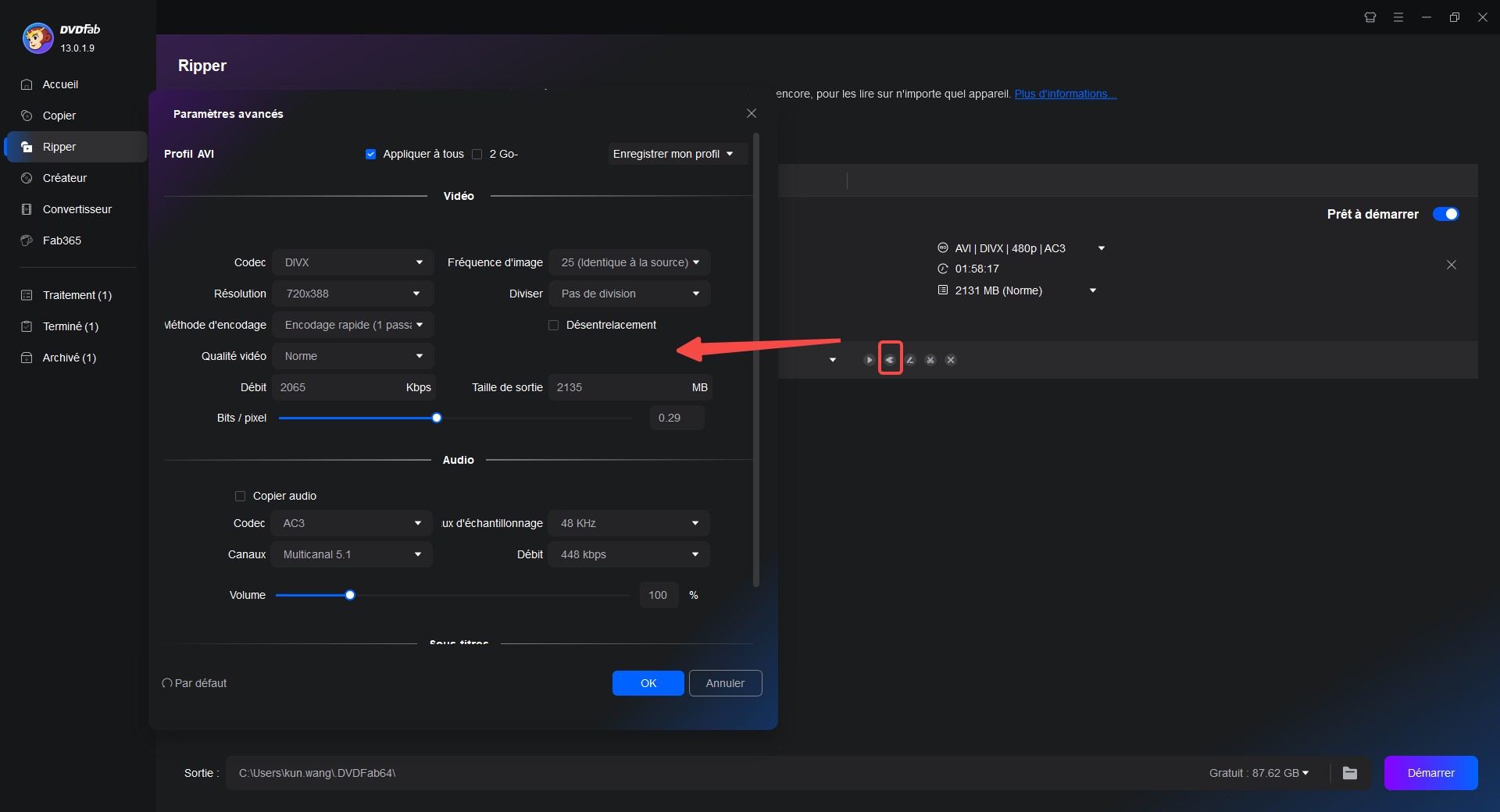Screen dimensions: 1500x812
Task: Open the Méthode d'encodage dropdown
Action: click(x=353, y=325)
